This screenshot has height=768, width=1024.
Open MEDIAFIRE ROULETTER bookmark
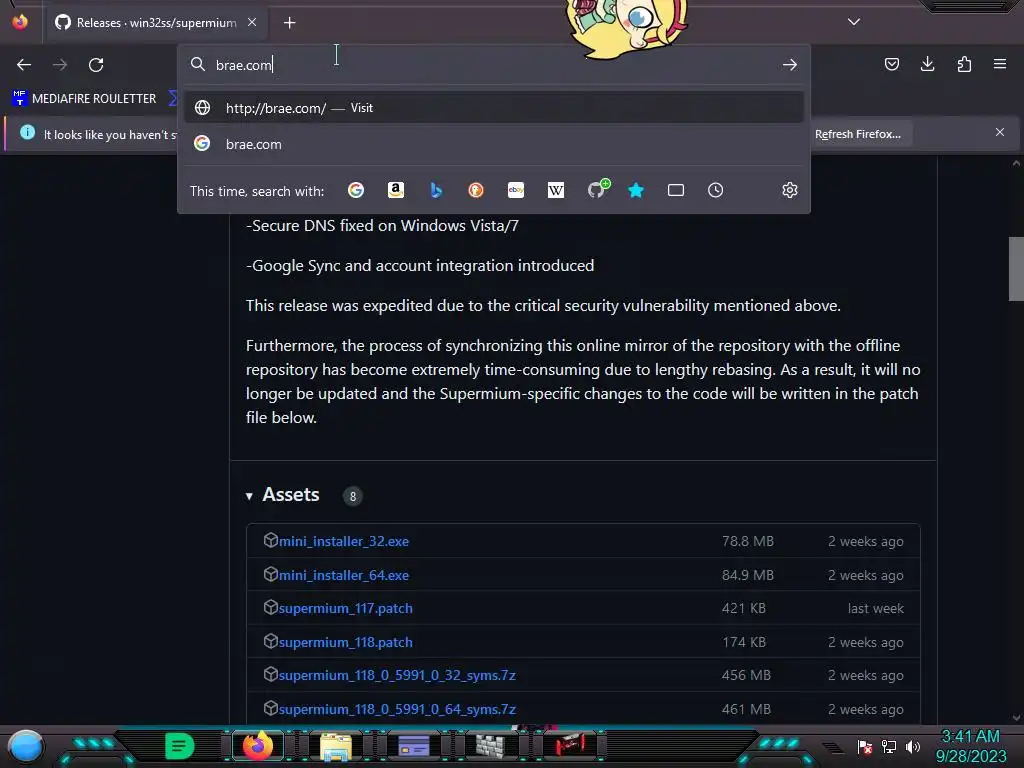(x=84, y=99)
